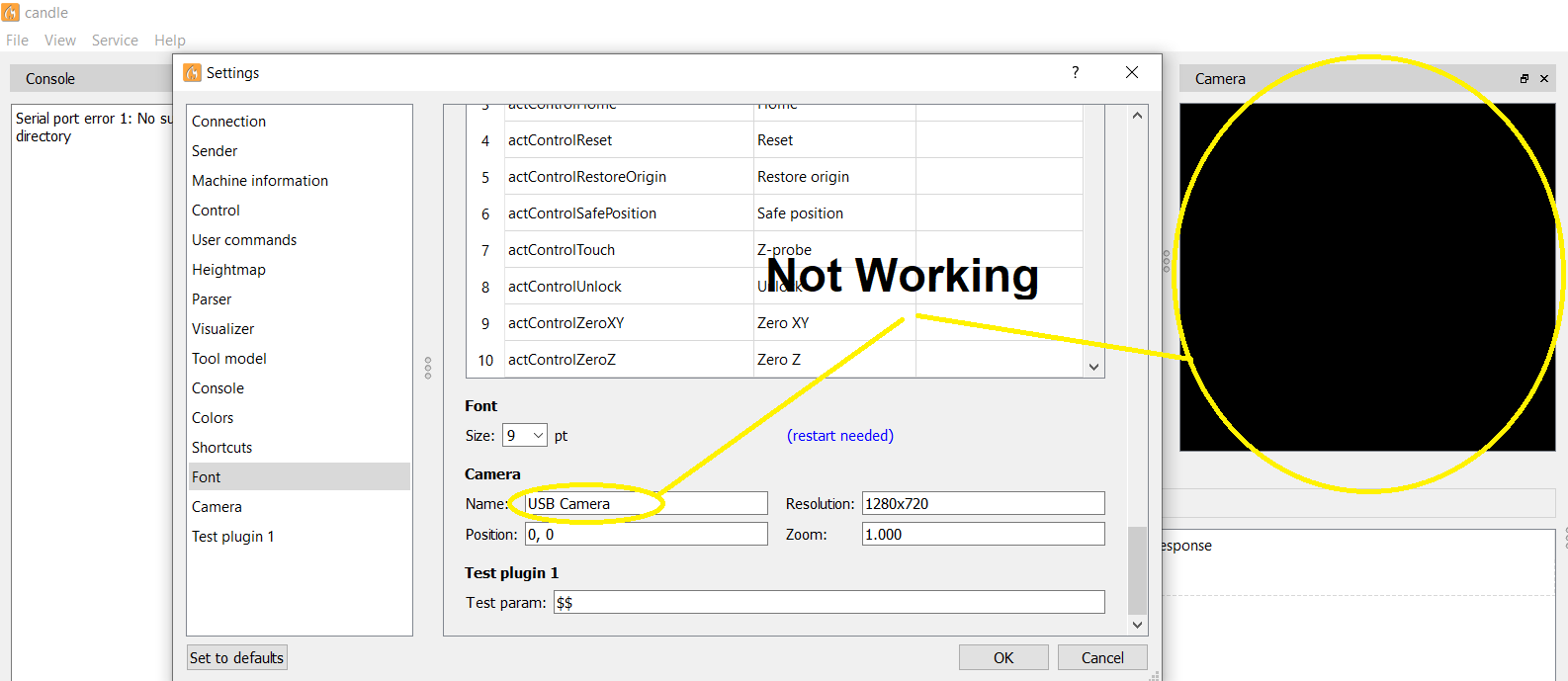1568x681 pixels.
Task: Select actControlZeroXY shortcut cell
Action: [629, 323]
